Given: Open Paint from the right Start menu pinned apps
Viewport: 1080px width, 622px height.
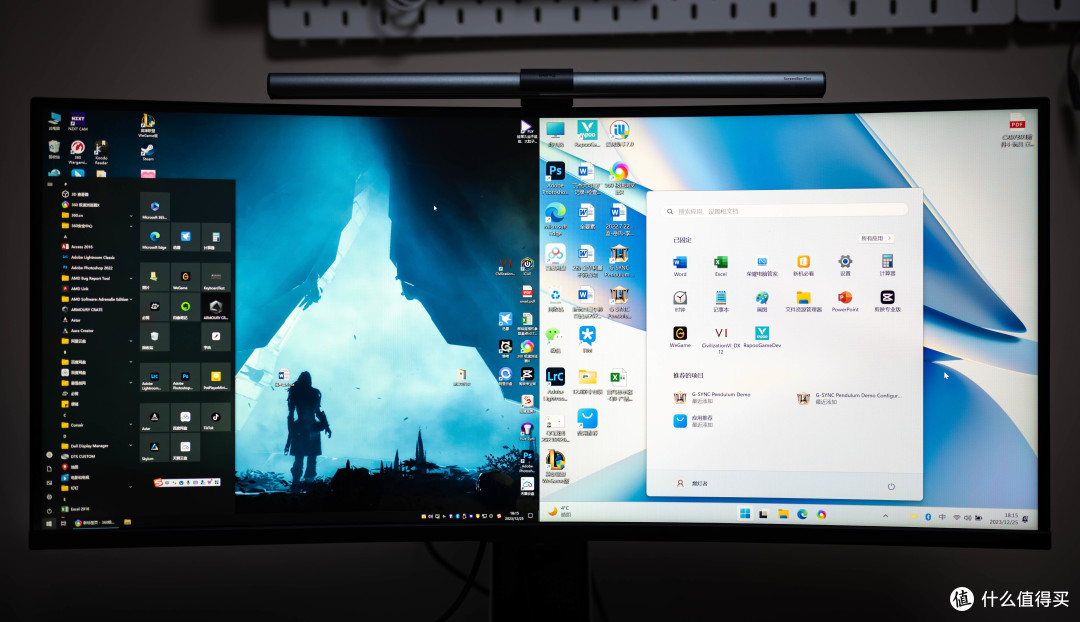Looking at the screenshot, I should click(x=762, y=301).
